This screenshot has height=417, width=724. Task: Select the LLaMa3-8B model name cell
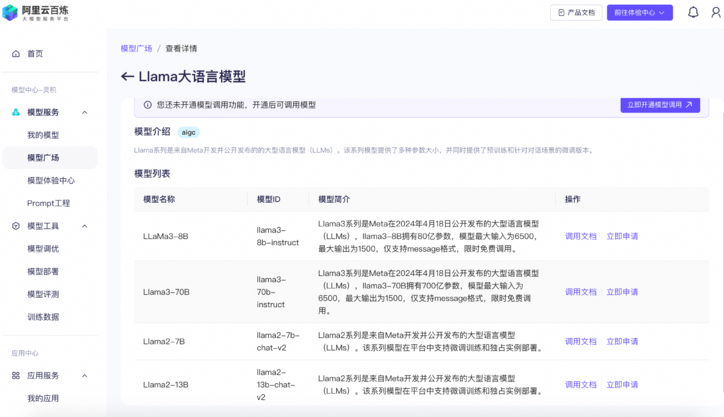[165, 236]
